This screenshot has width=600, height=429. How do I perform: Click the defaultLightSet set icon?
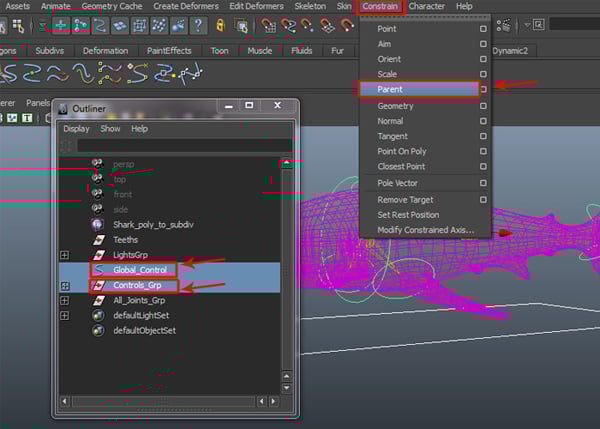pyautogui.click(x=98, y=315)
